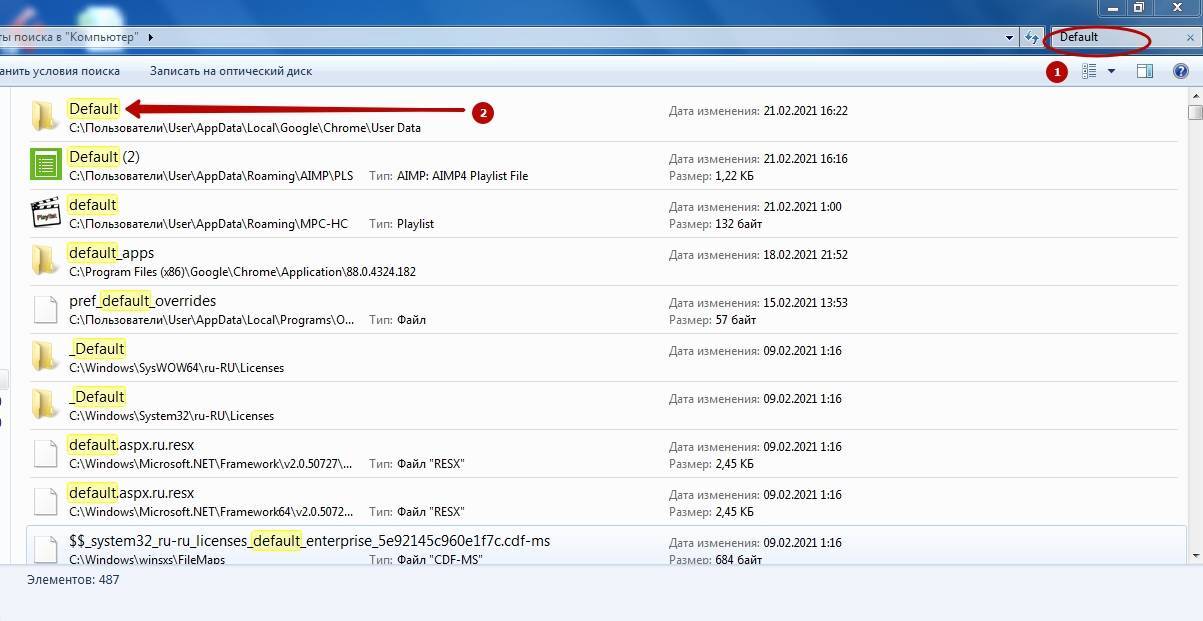Expand the breadcrumb arrow after "Компьютер"

coord(151,37)
